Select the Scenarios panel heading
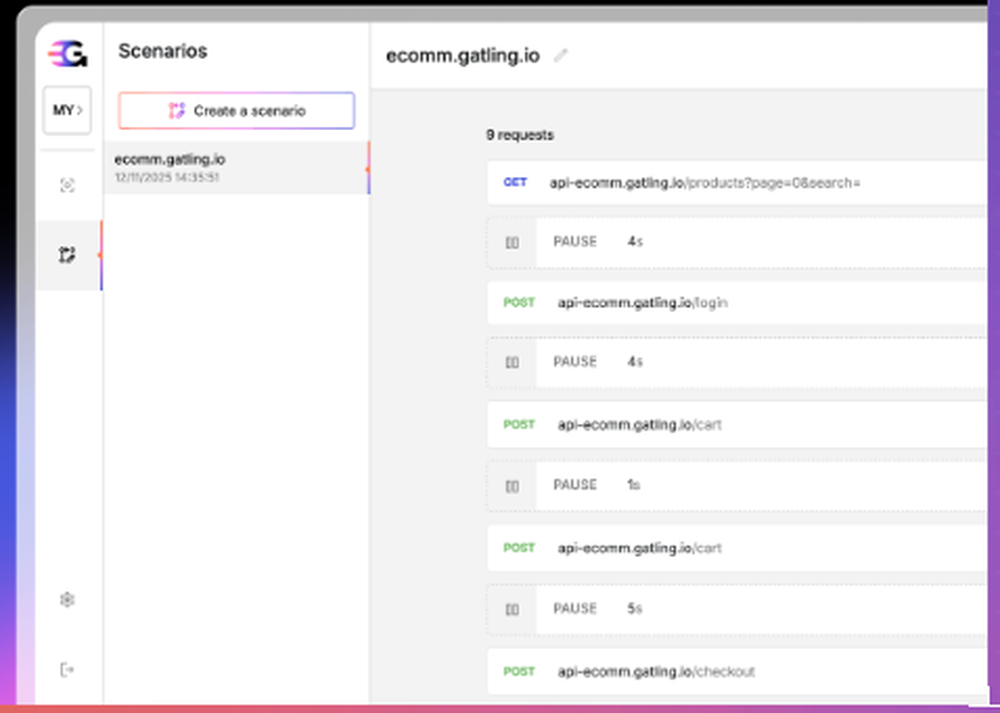The height and width of the screenshot is (713, 1000). (x=162, y=51)
